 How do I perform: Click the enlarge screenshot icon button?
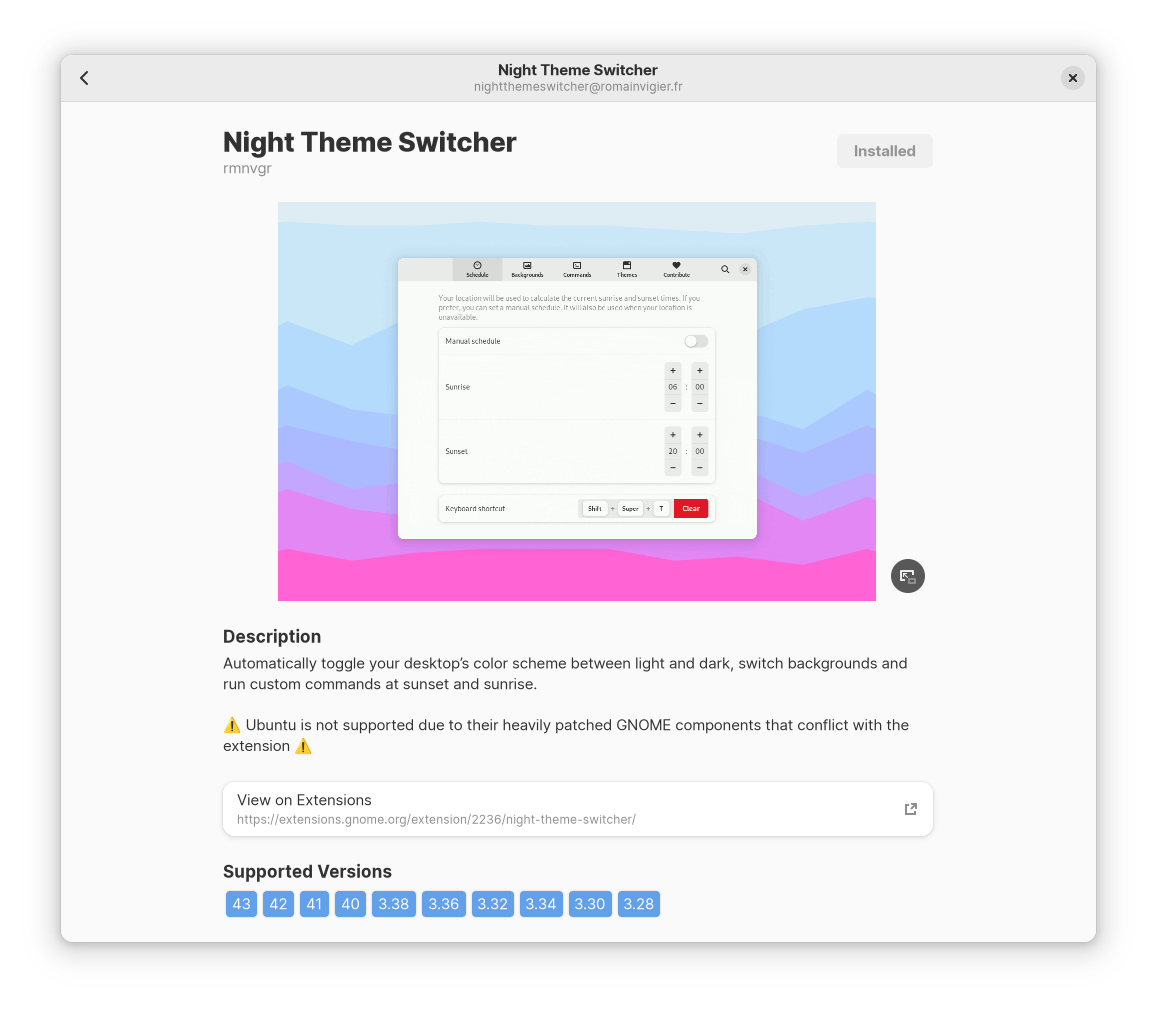coord(907,576)
